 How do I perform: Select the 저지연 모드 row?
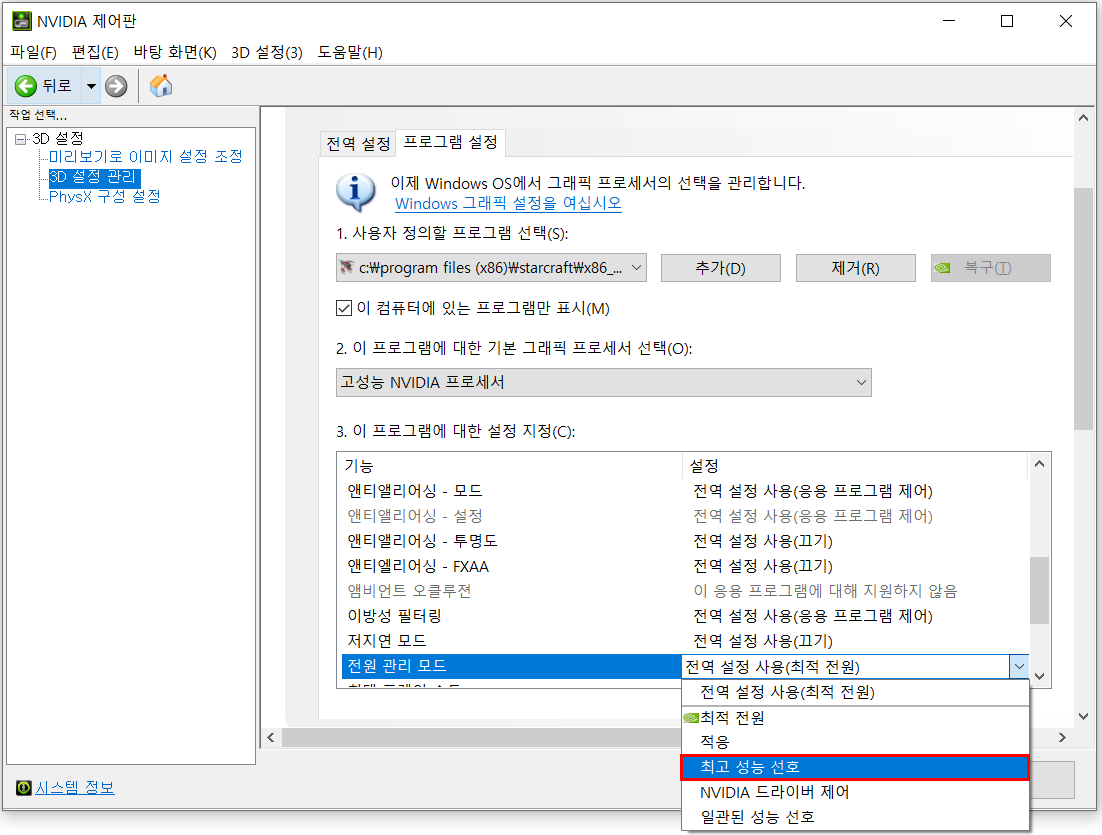pos(685,641)
